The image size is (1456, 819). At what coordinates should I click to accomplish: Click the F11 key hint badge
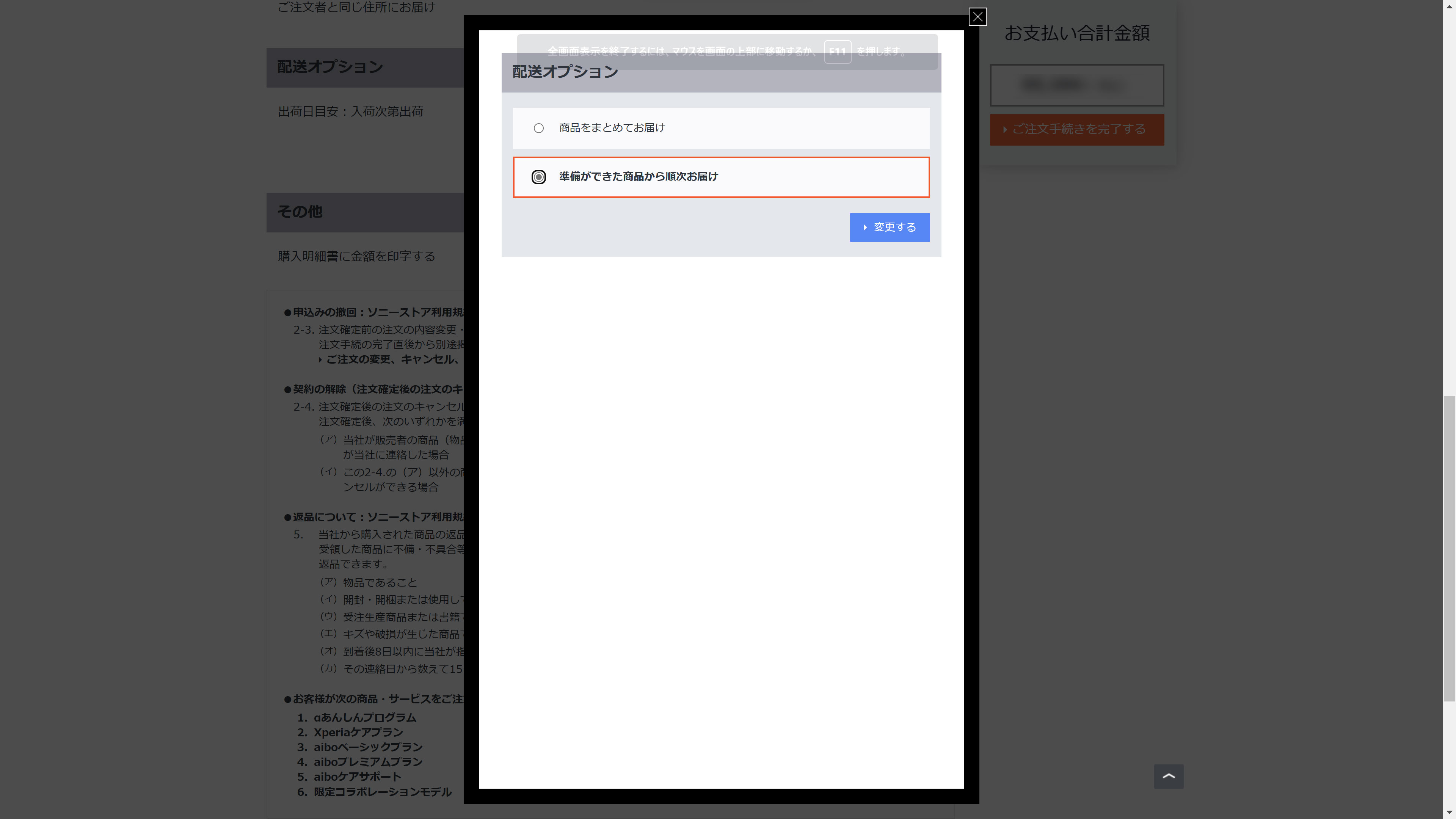click(x=837, y=52)
